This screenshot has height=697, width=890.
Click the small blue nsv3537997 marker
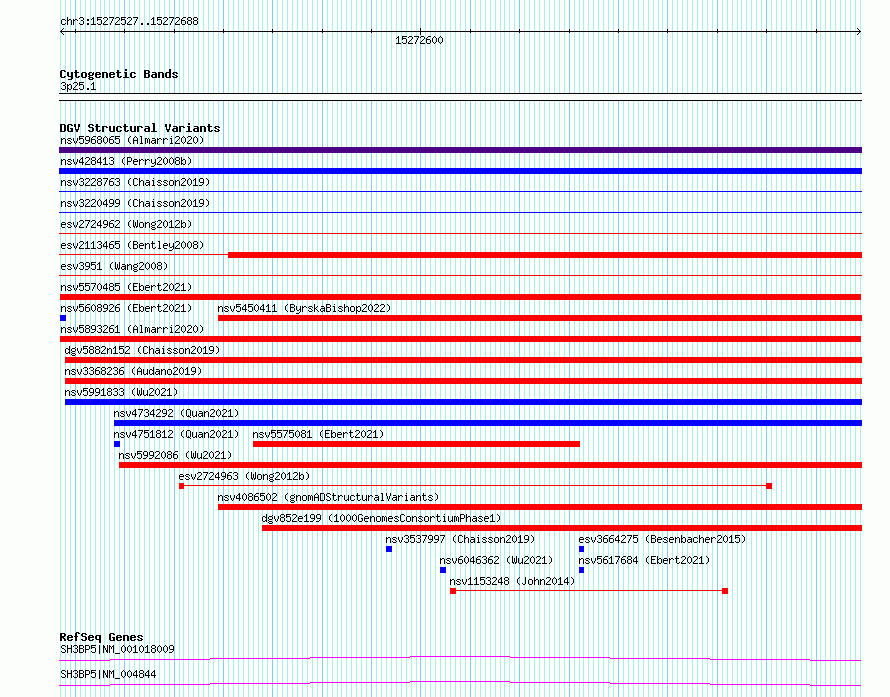click(389, 549)
